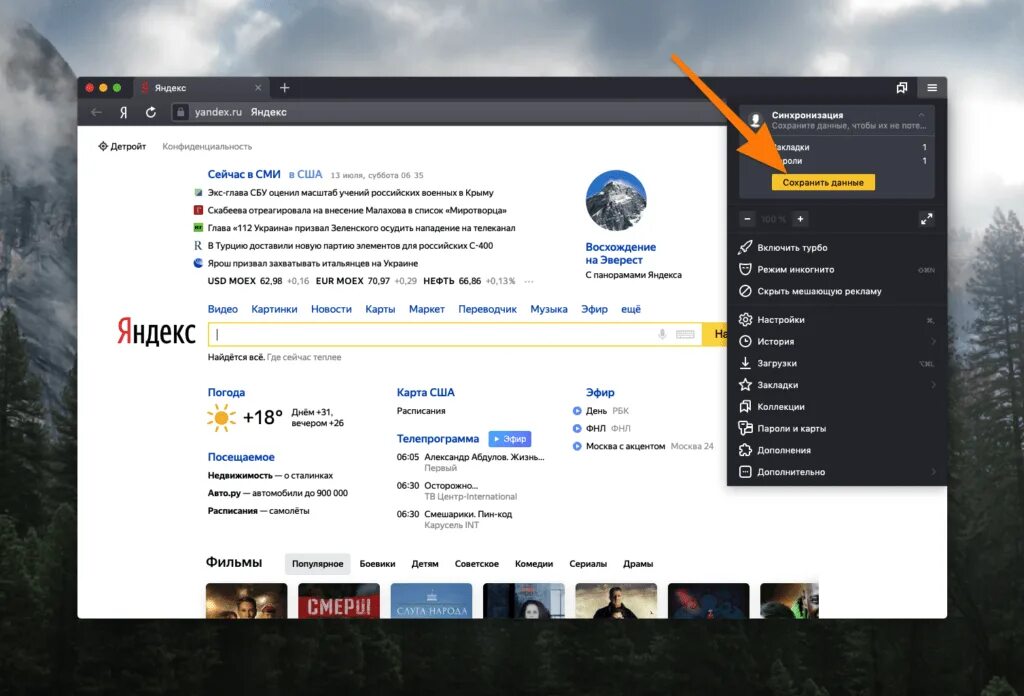1024x696 pixels.
Task: Click the Сохранить данные button
Action: pos(823,182)
